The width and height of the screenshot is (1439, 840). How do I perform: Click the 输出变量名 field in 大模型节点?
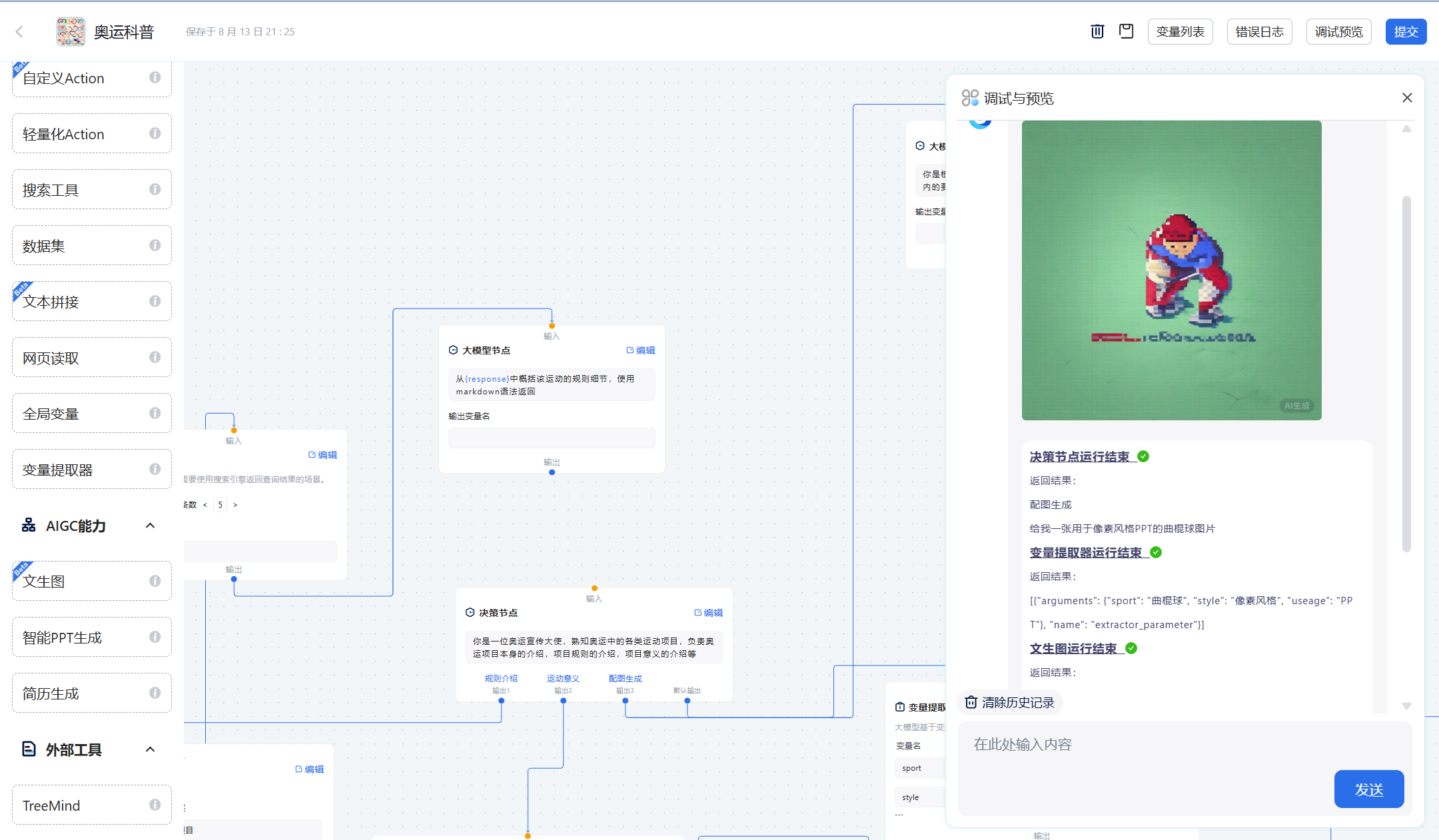[552, 438]
